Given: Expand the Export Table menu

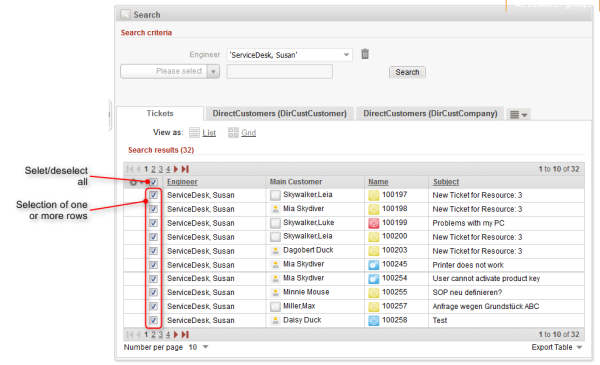Looking at the screenshot, I should [557, 347].
